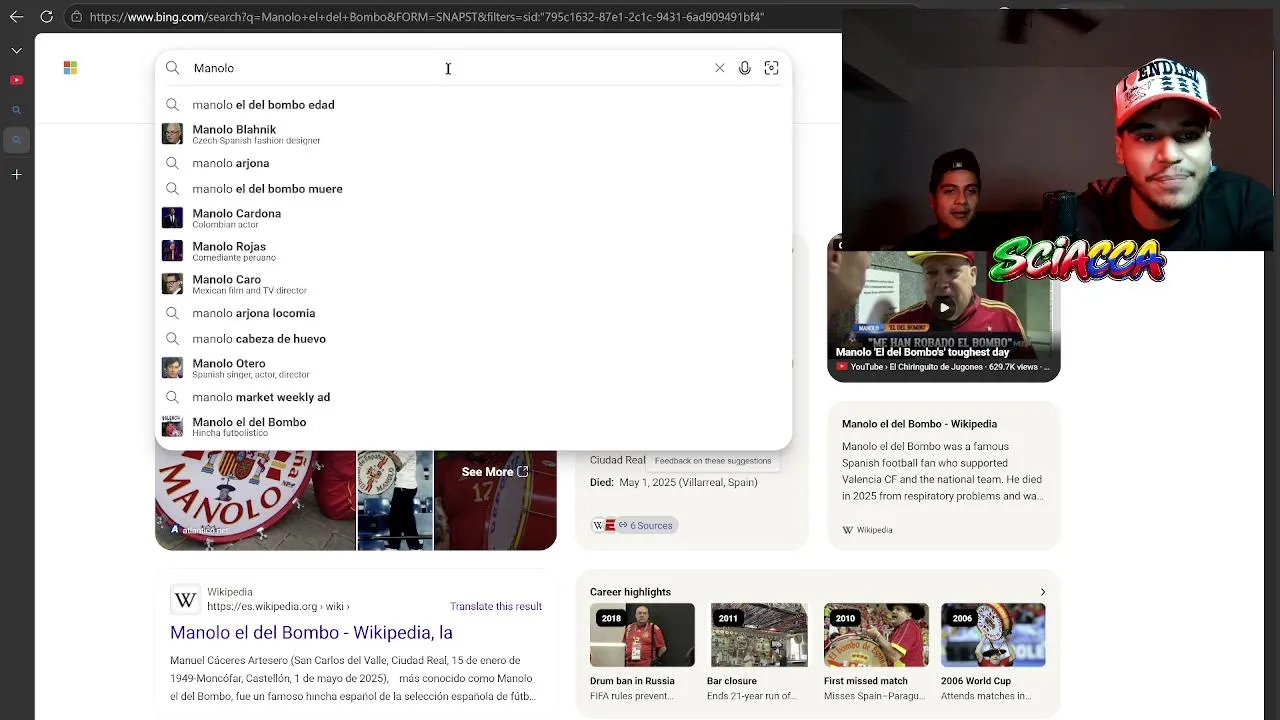
Task: Open the es.wikipedia.org result URL
Action: point(278,606)
